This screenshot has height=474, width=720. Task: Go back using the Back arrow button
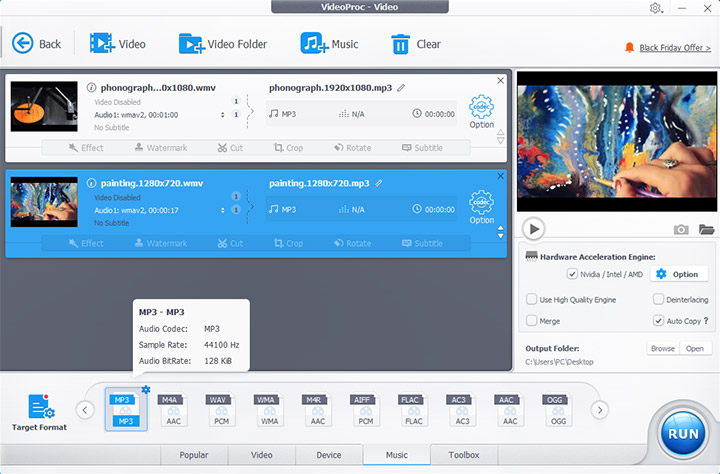pos(36,44)
